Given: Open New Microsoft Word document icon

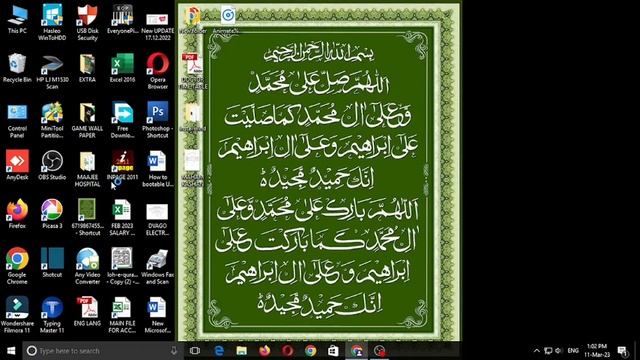Looking at the screenshot, I should coord(158,315).
